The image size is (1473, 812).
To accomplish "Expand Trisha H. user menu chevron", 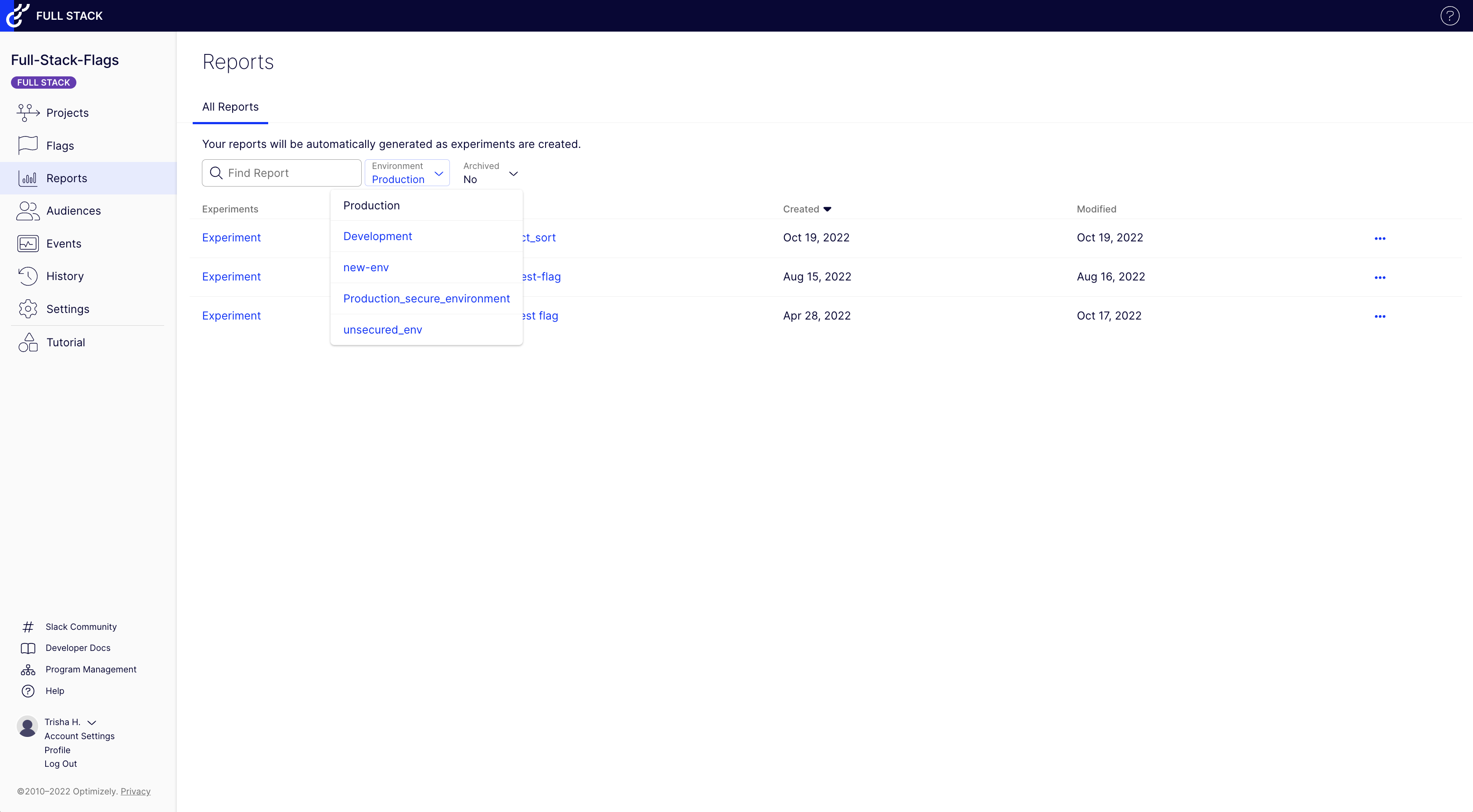I will point(91,722).
